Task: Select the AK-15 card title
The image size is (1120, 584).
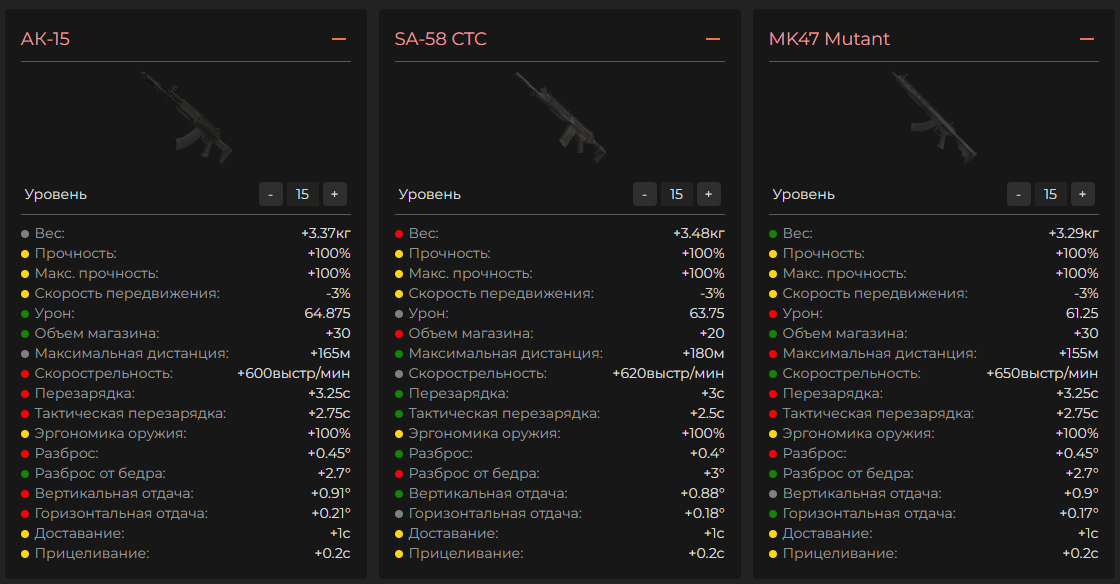Action: [x=45, y=39]
